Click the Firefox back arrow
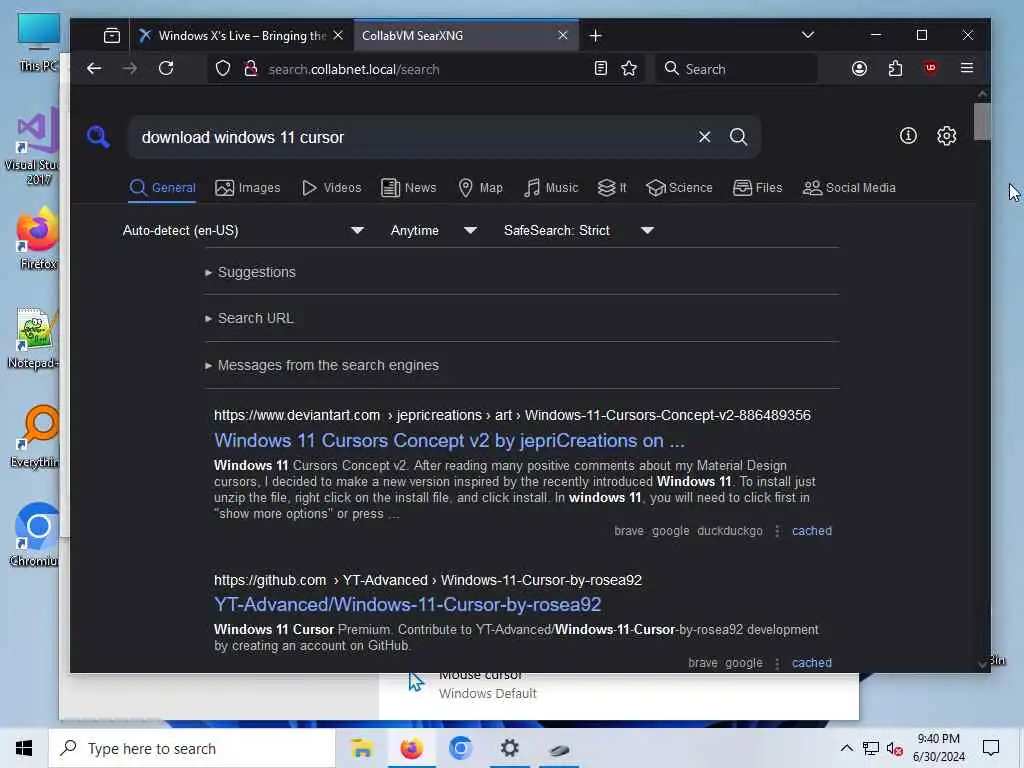This screenshot has height=768, width=1024. coord(94,69)
